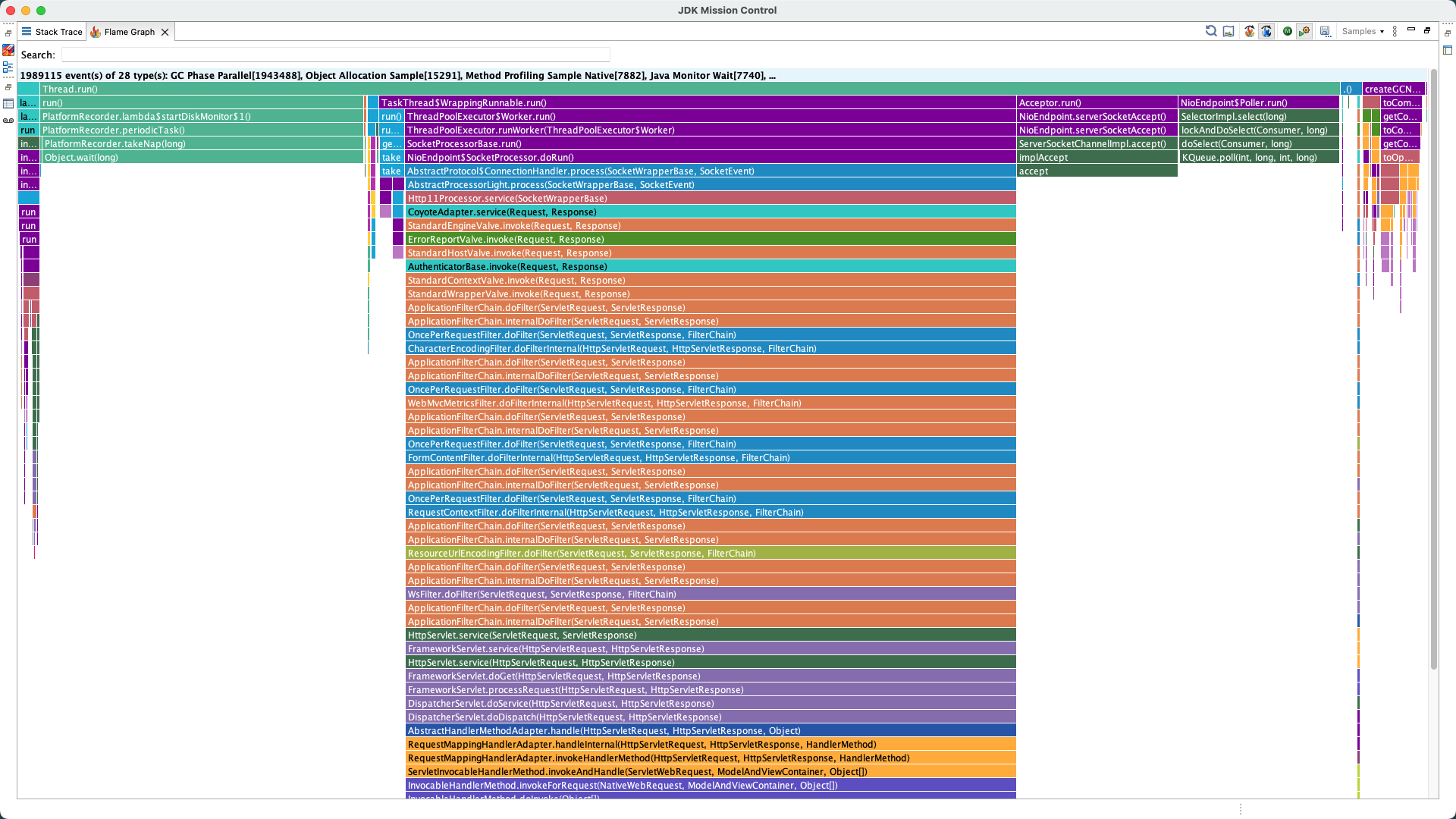This screenshot has width=1456, height=819.
Task: Click the floppy disk save icon
Action: pos(1325,31)
